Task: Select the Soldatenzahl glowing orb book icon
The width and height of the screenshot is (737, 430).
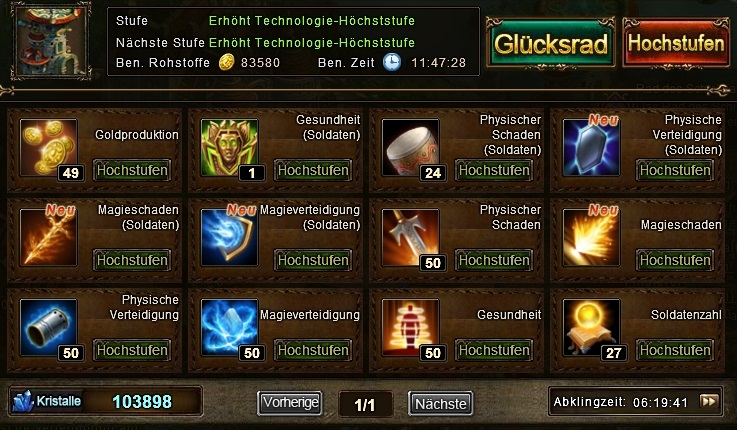Action: pyautogui.click(x=591, y=328)
